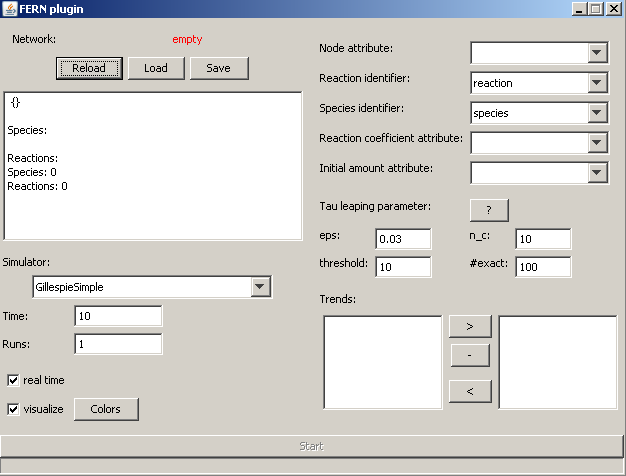Image resolution: width=626 pixels, height=476 pixels.
Task: Click into the Runs input field
Action: point(118,344)
